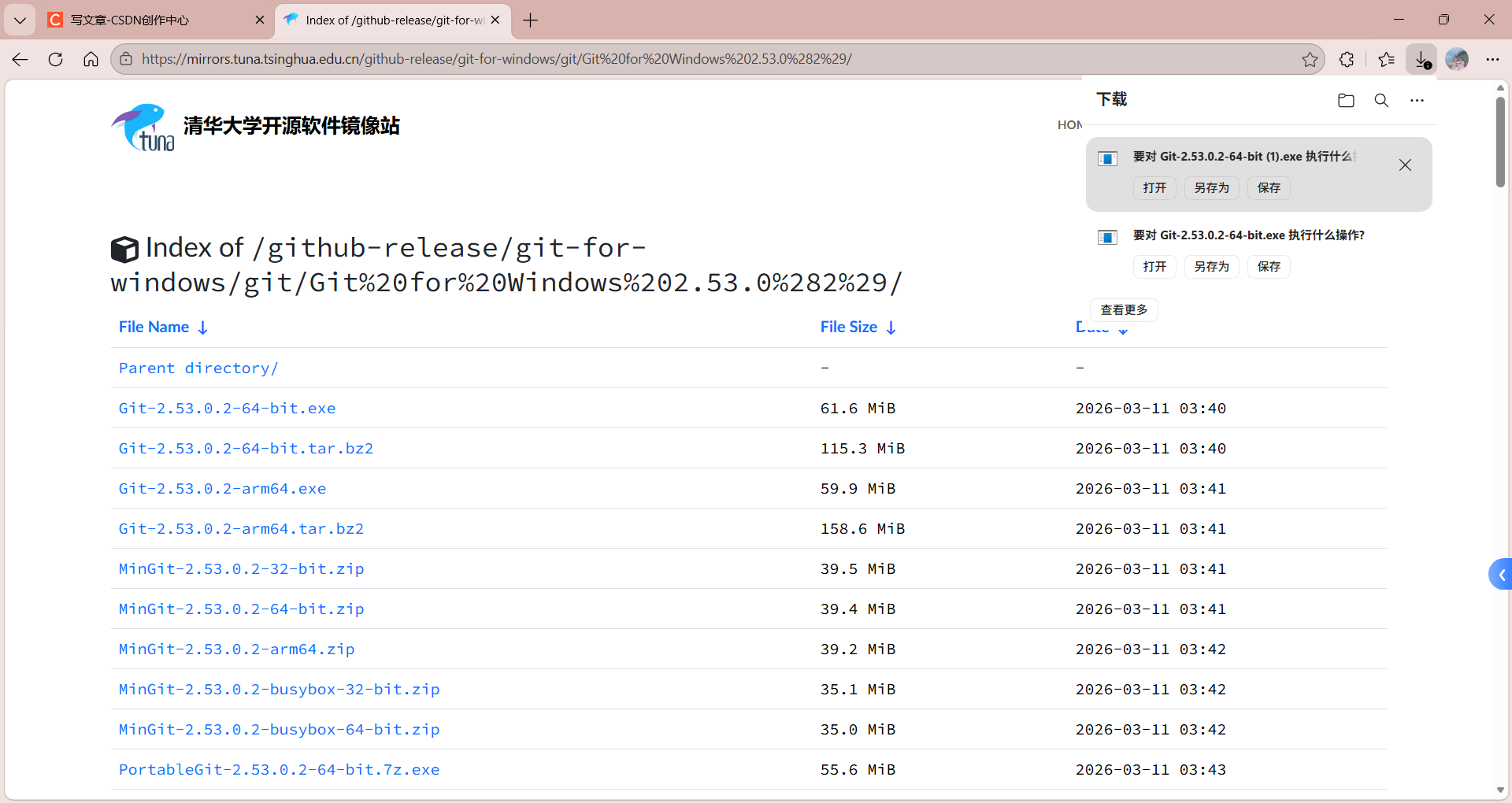
Task: Expand the Copilot sidebar chevron
Action: pos(1501,574)
